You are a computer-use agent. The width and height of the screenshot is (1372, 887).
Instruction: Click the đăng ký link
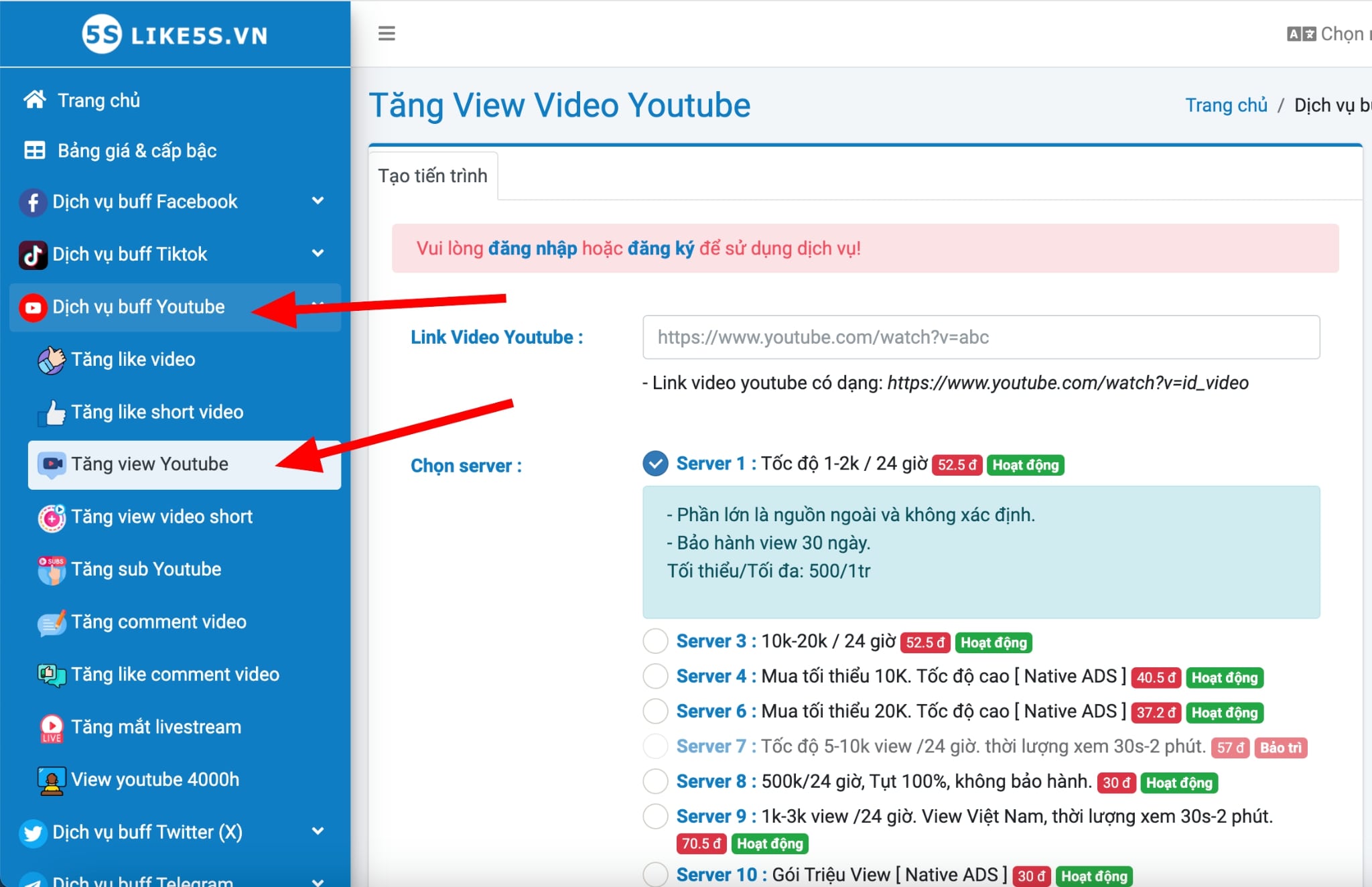pos(661,249)
